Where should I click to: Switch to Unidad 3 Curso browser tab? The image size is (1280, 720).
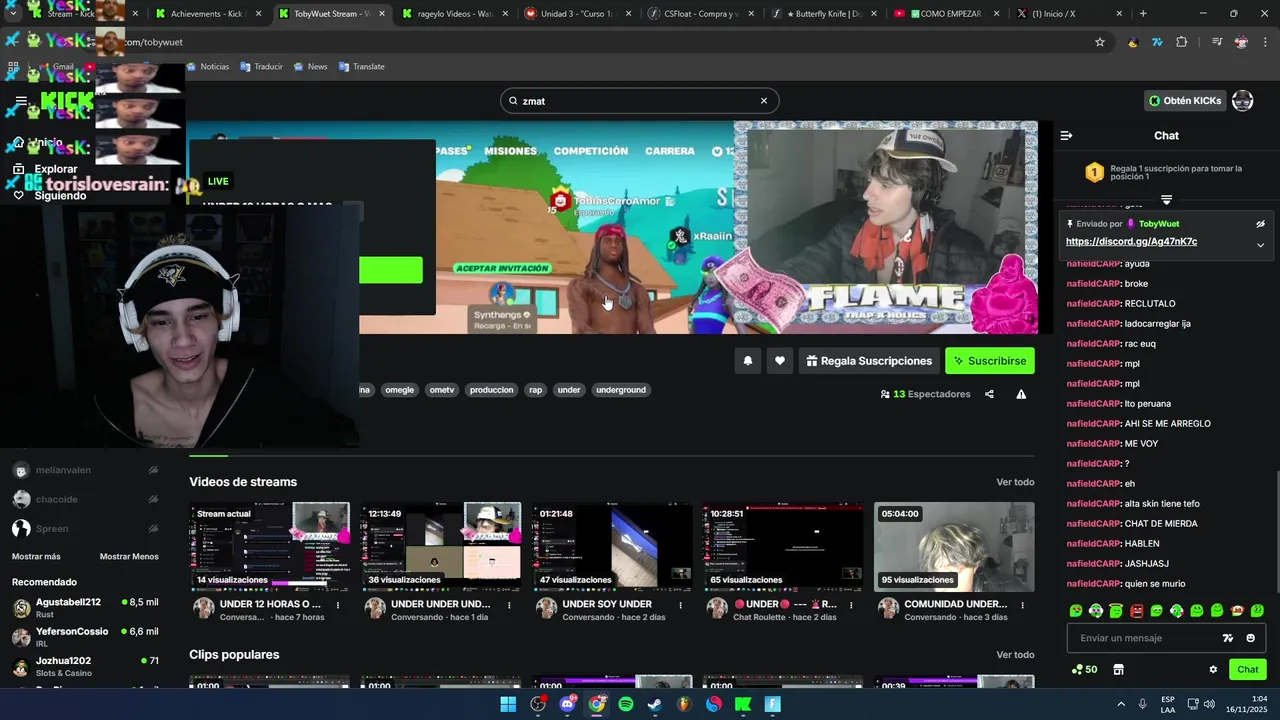[577, 14]
